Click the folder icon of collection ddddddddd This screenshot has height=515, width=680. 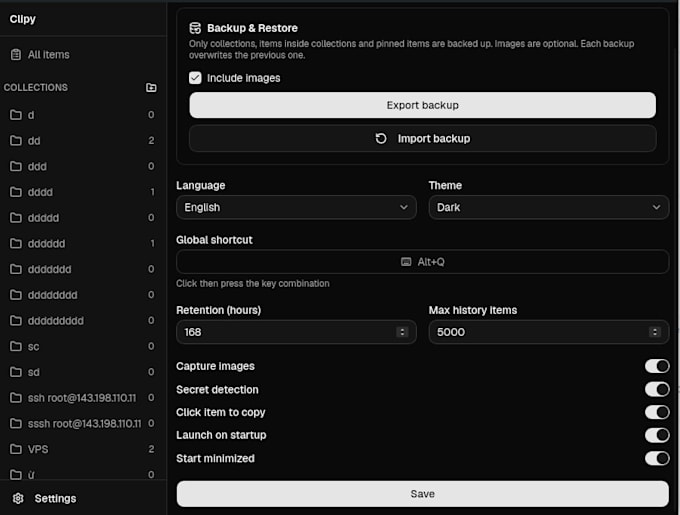coord(16,321)
